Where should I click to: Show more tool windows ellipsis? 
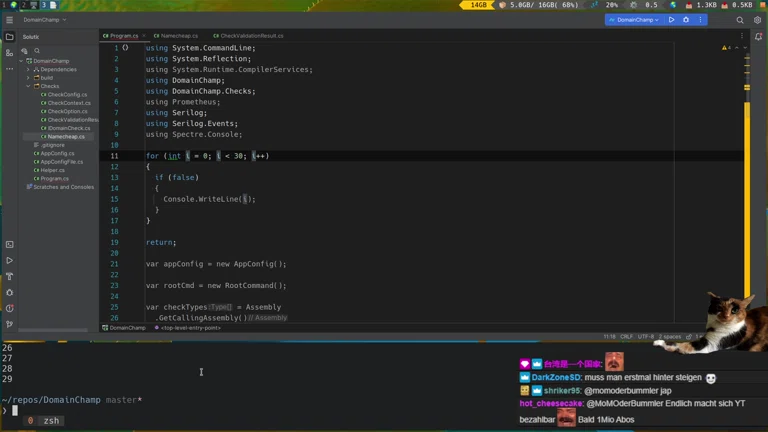(x=9, y=69)
